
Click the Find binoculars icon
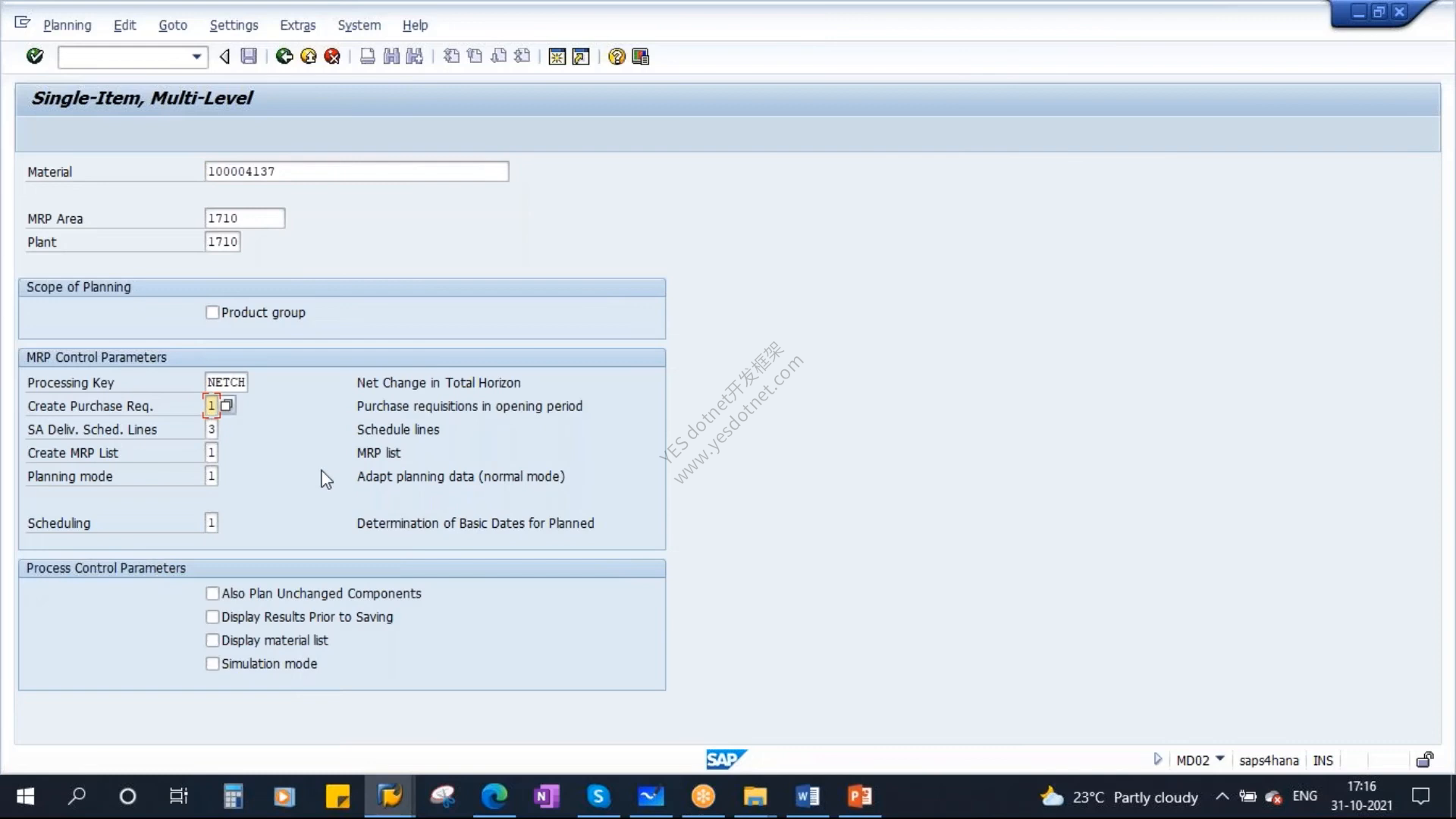(391, 56)
